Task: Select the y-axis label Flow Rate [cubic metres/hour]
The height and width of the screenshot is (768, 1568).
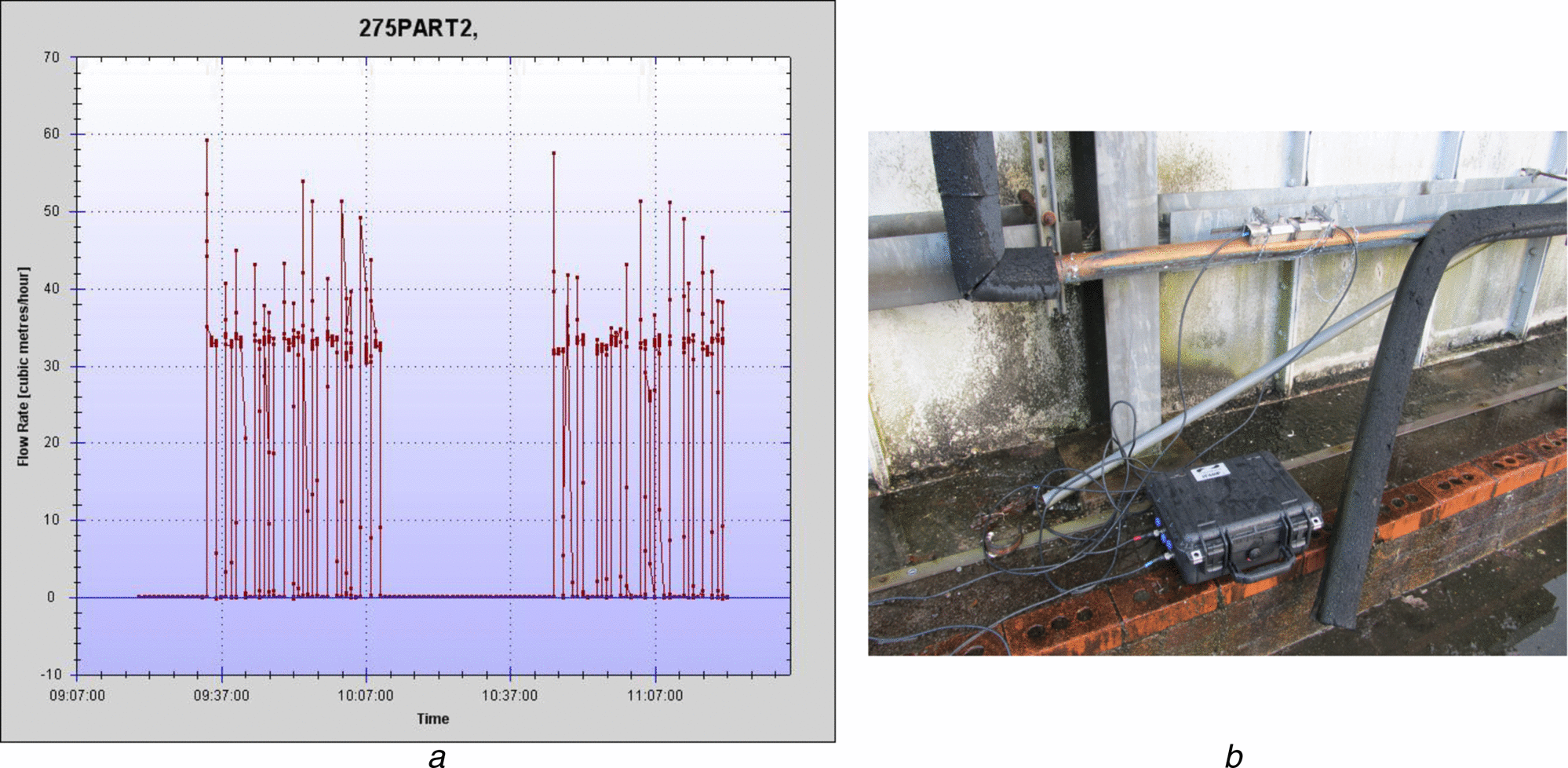Action: [24, 366]
